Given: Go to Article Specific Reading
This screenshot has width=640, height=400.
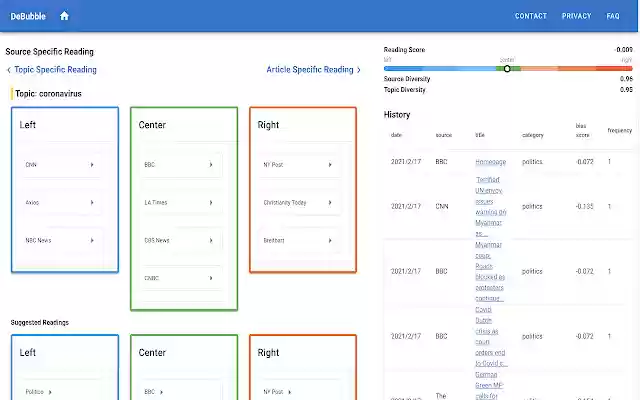Looking at the screenshot, I should pos(310,70).
